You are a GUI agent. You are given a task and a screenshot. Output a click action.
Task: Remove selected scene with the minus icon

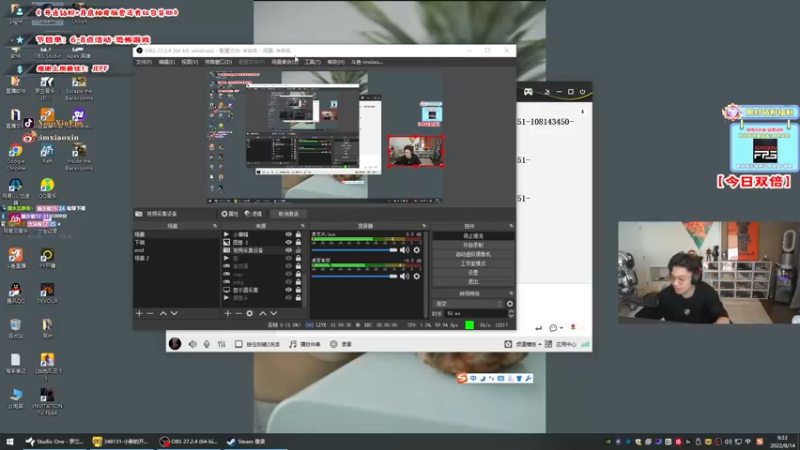(x=150, y=313)
